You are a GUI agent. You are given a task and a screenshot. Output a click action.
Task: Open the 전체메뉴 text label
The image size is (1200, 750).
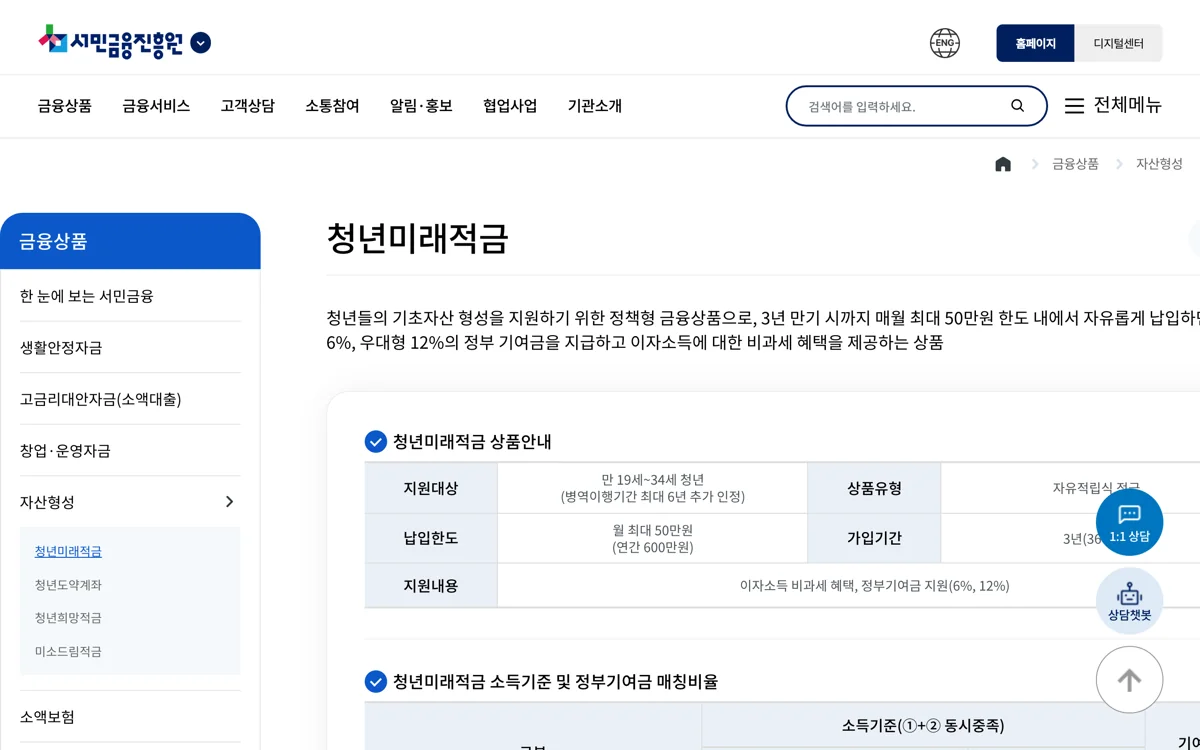(x=1127, y=105)
